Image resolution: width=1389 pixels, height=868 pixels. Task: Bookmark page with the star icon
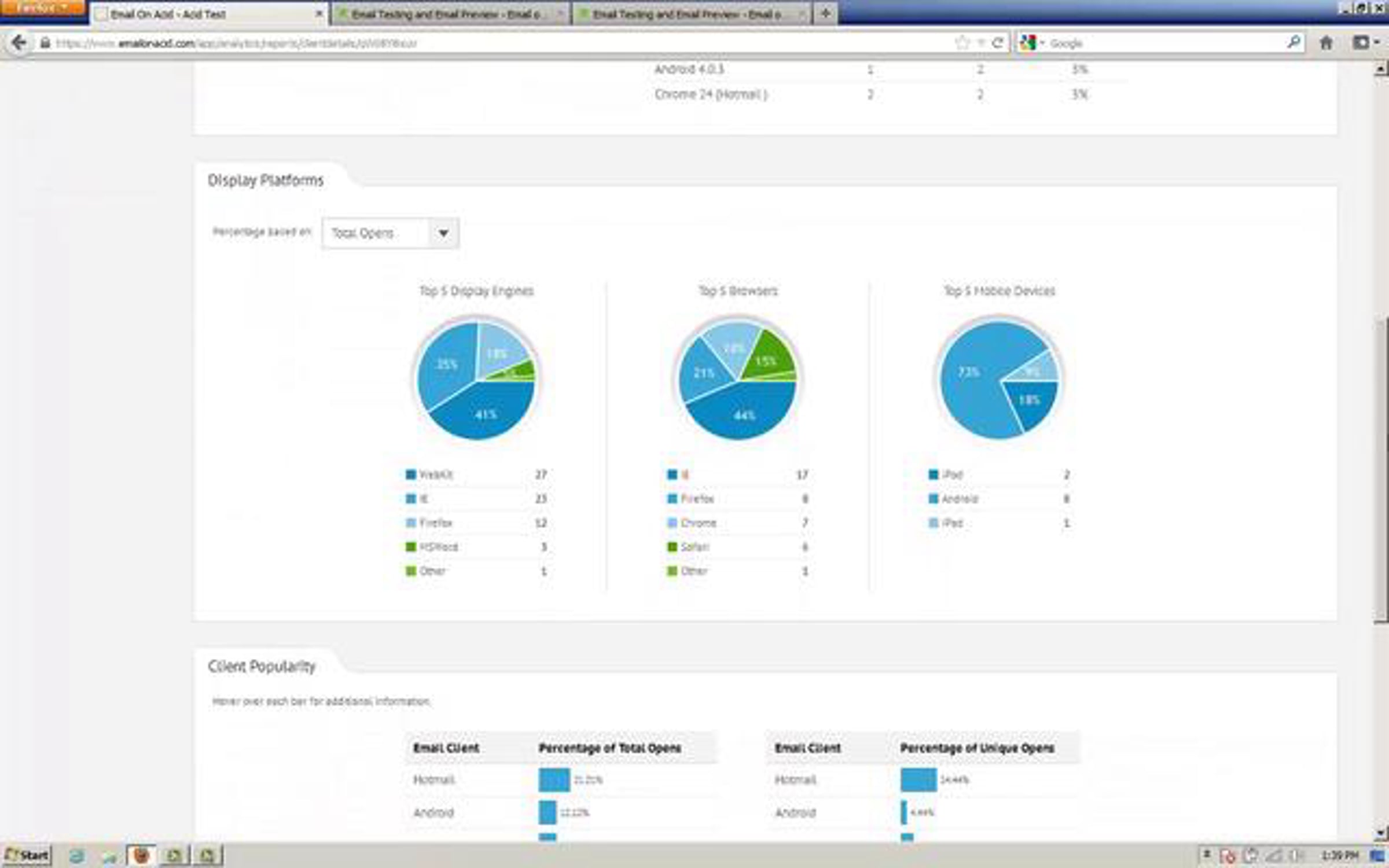tap(962, 43)
